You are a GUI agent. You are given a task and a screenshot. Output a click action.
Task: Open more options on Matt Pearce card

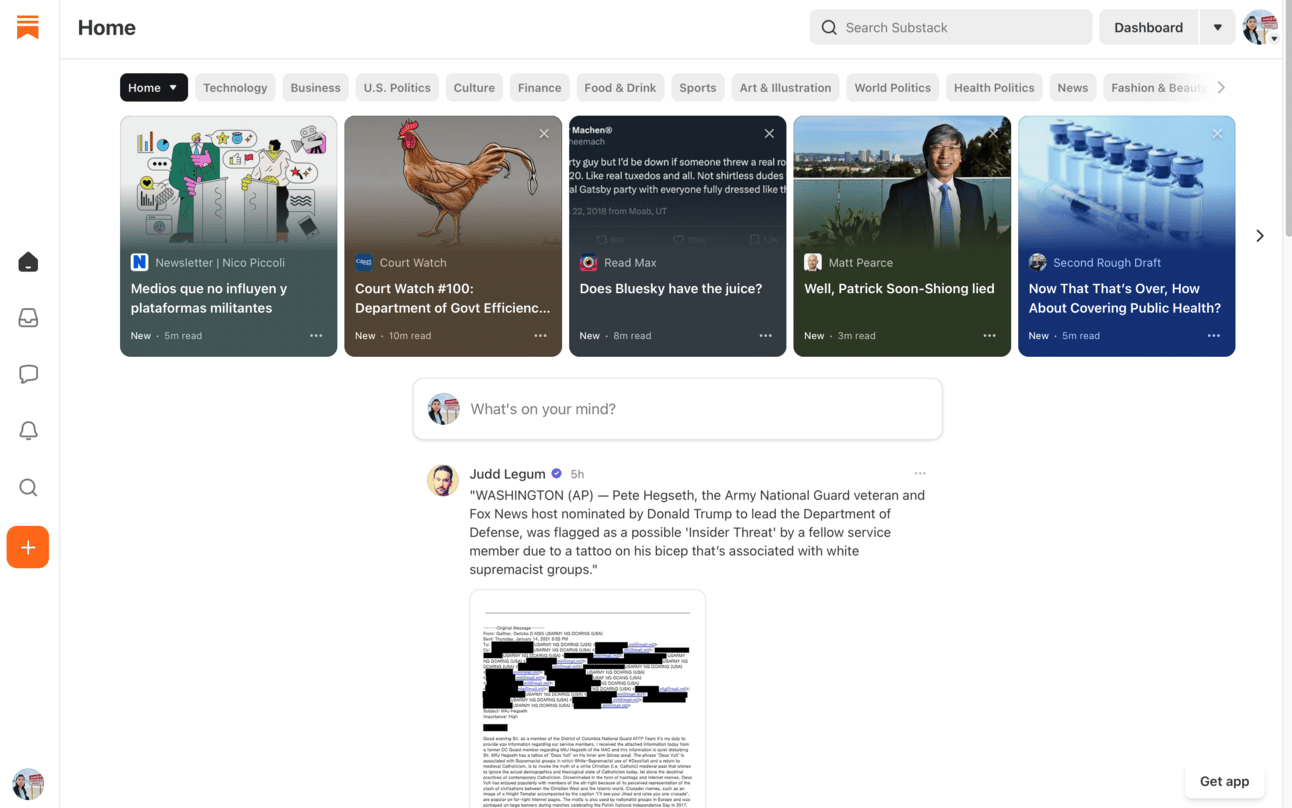pos(989,336)
